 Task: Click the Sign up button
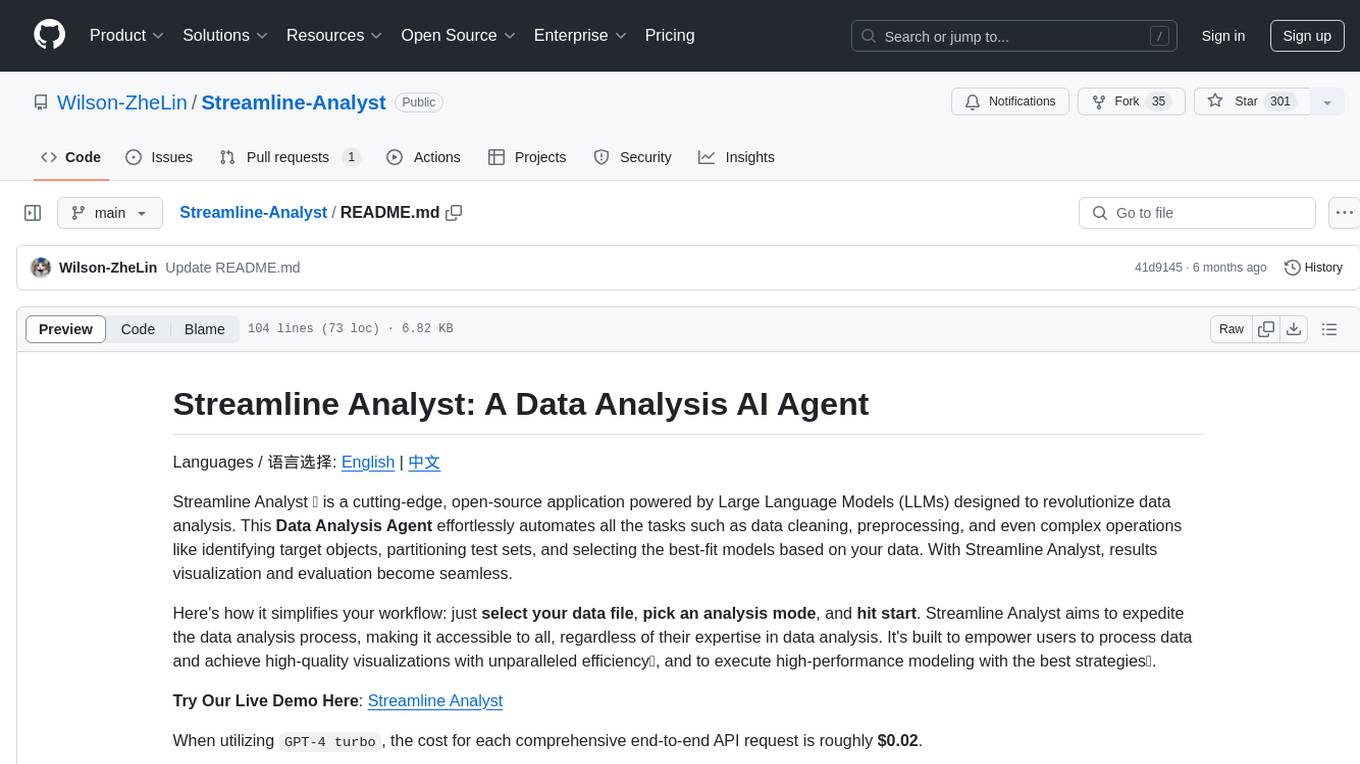[x=1307, y=36]
